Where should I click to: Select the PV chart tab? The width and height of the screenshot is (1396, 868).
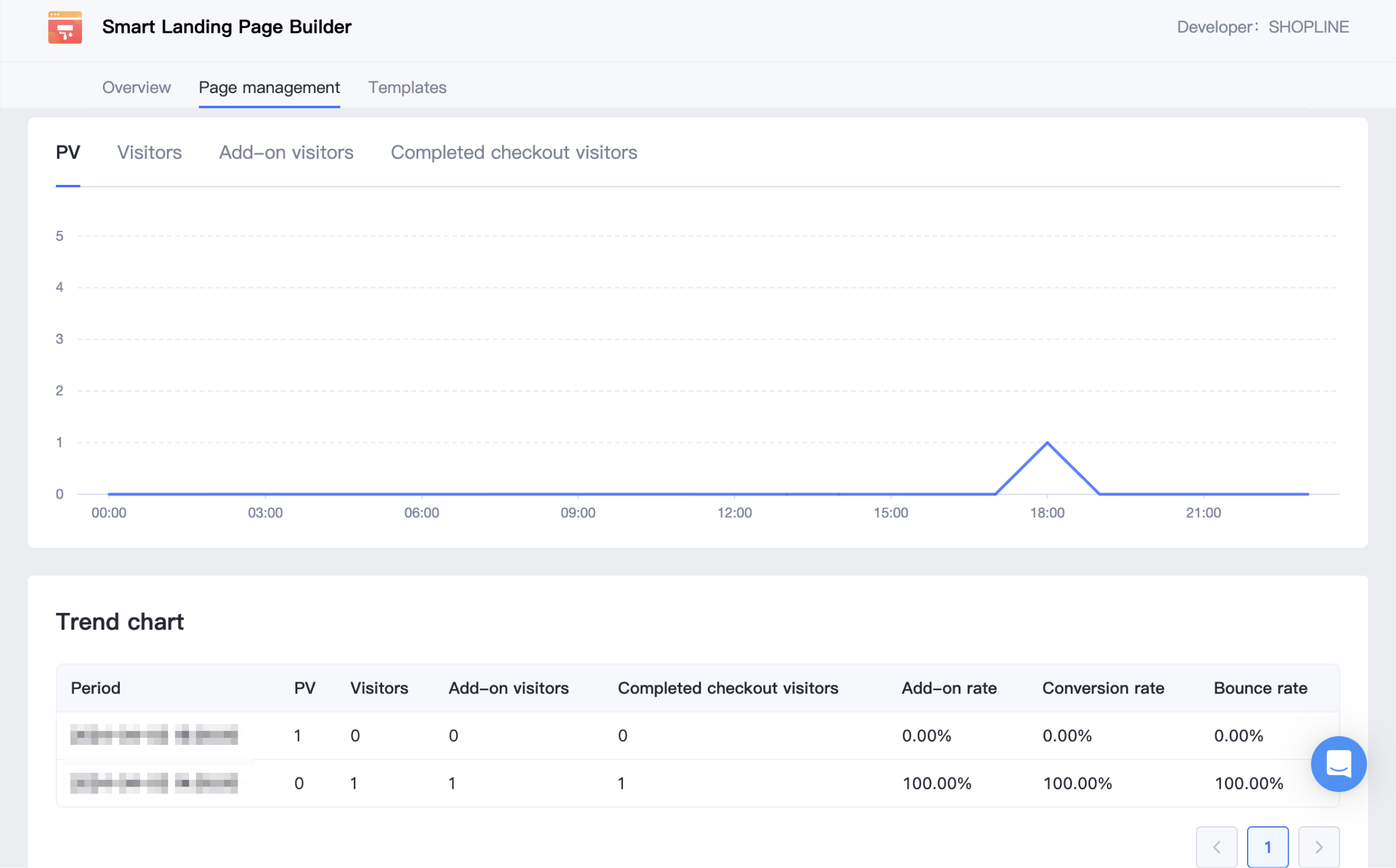click(68, 152)
